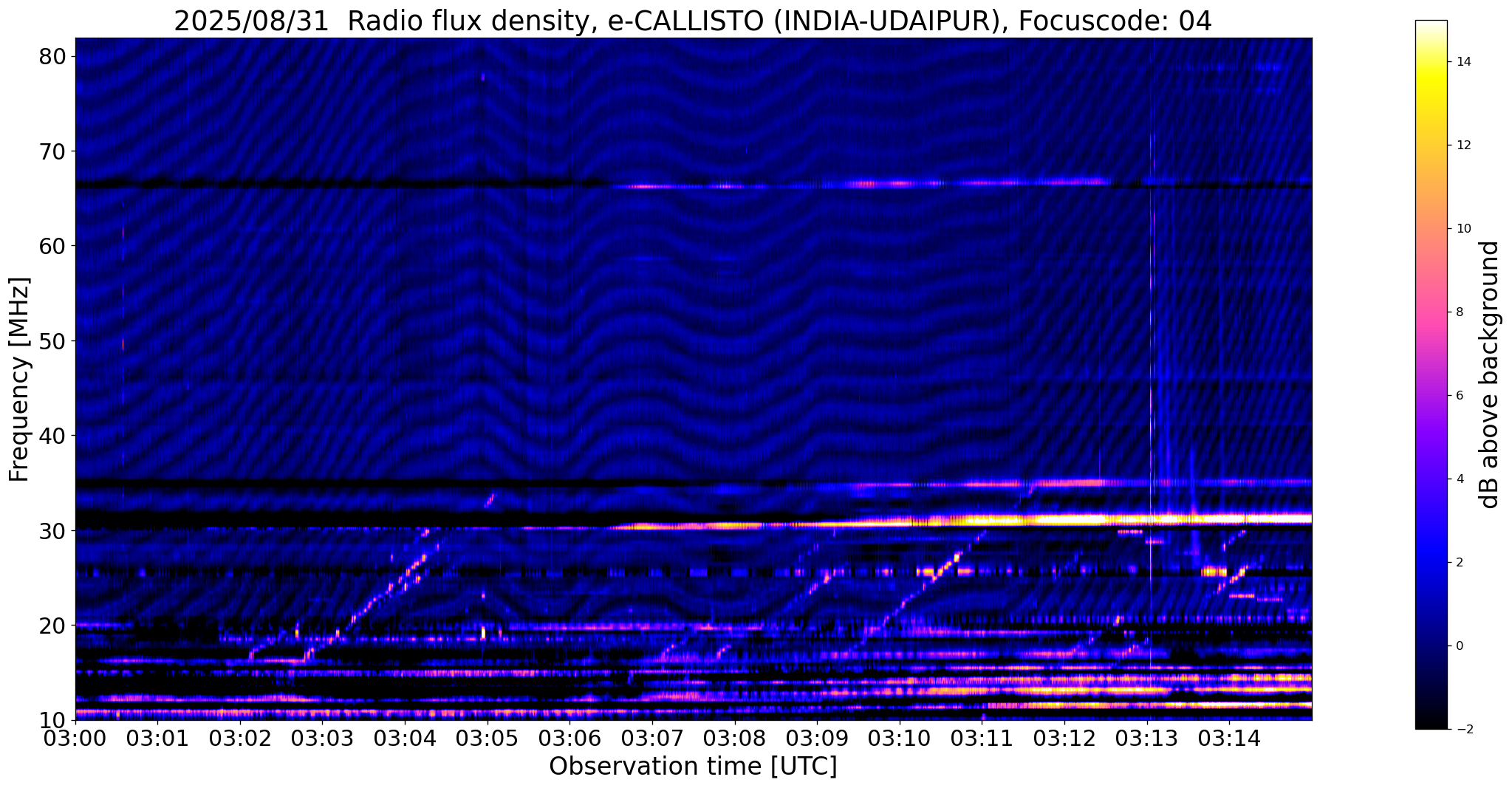1512x788 pixels.
Task: Click the 03:04 time tick label
Action: tap(405, 738)
